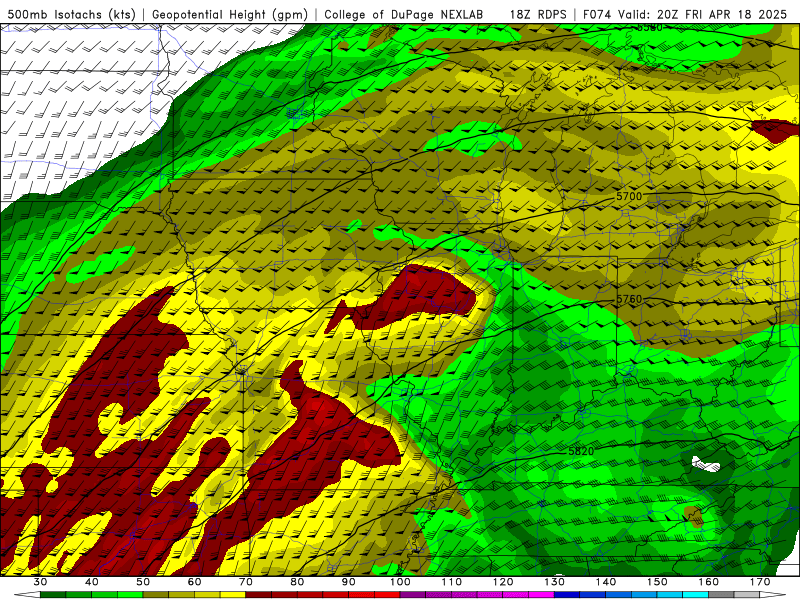Select the 5820 height contour label
800x600 pixels.
pos(581,452)
